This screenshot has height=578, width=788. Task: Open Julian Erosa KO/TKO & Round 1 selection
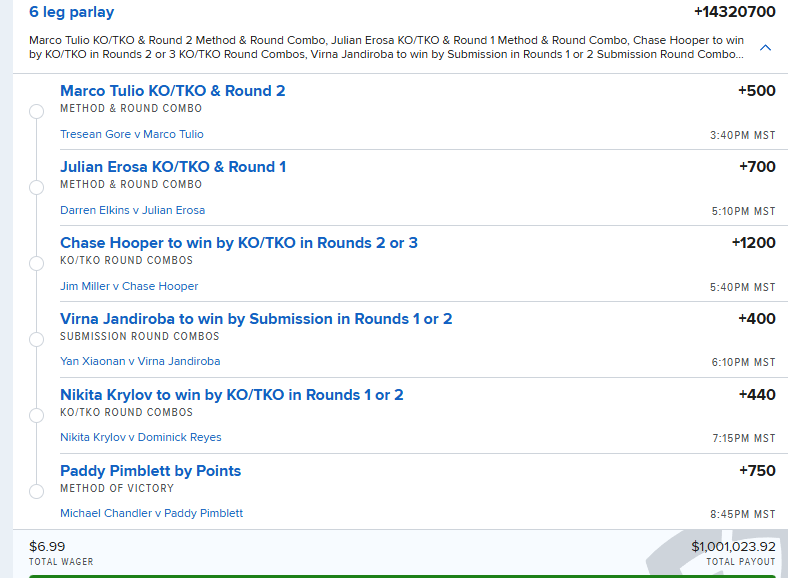point(173,167)
